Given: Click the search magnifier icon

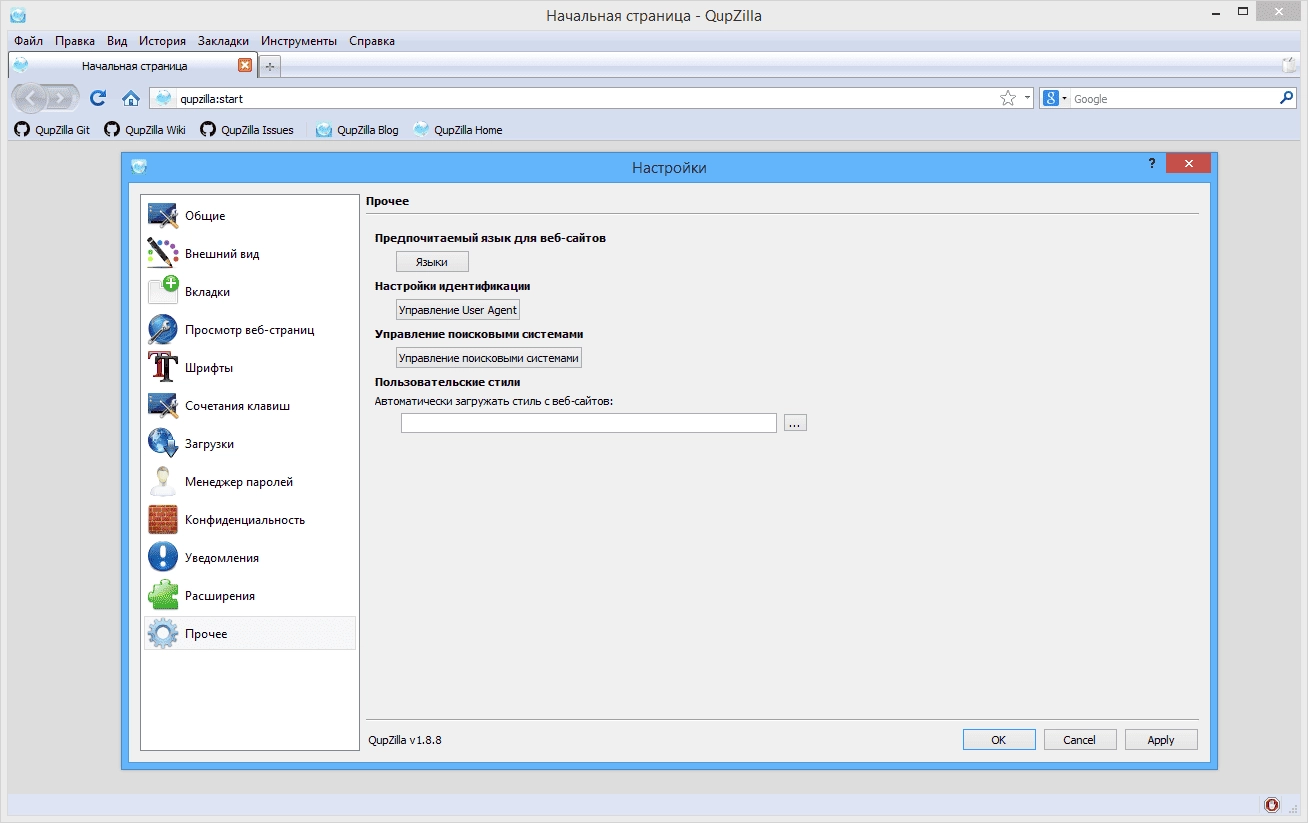Looking at the screenshot, I should point(1286,98).
